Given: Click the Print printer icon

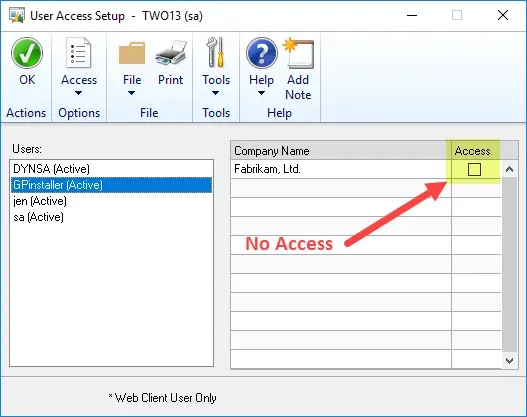Looking at the screenshot, I should point(171,53).
